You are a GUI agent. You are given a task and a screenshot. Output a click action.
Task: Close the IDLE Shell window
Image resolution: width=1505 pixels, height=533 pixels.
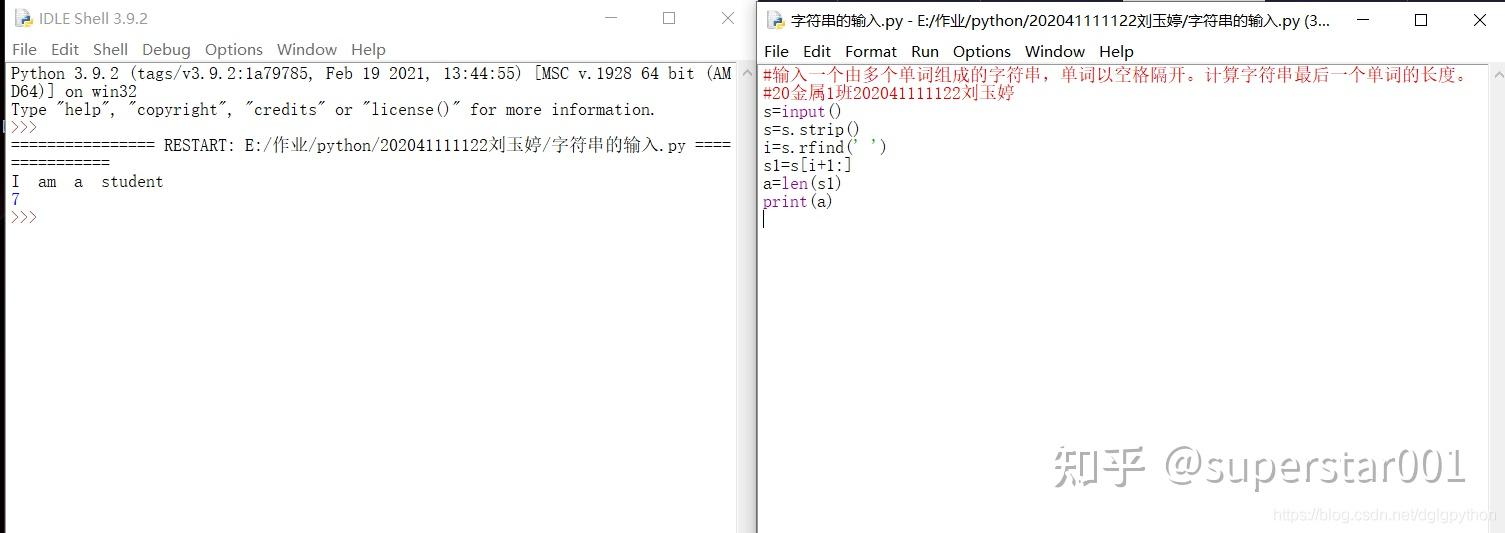[728, 18]
